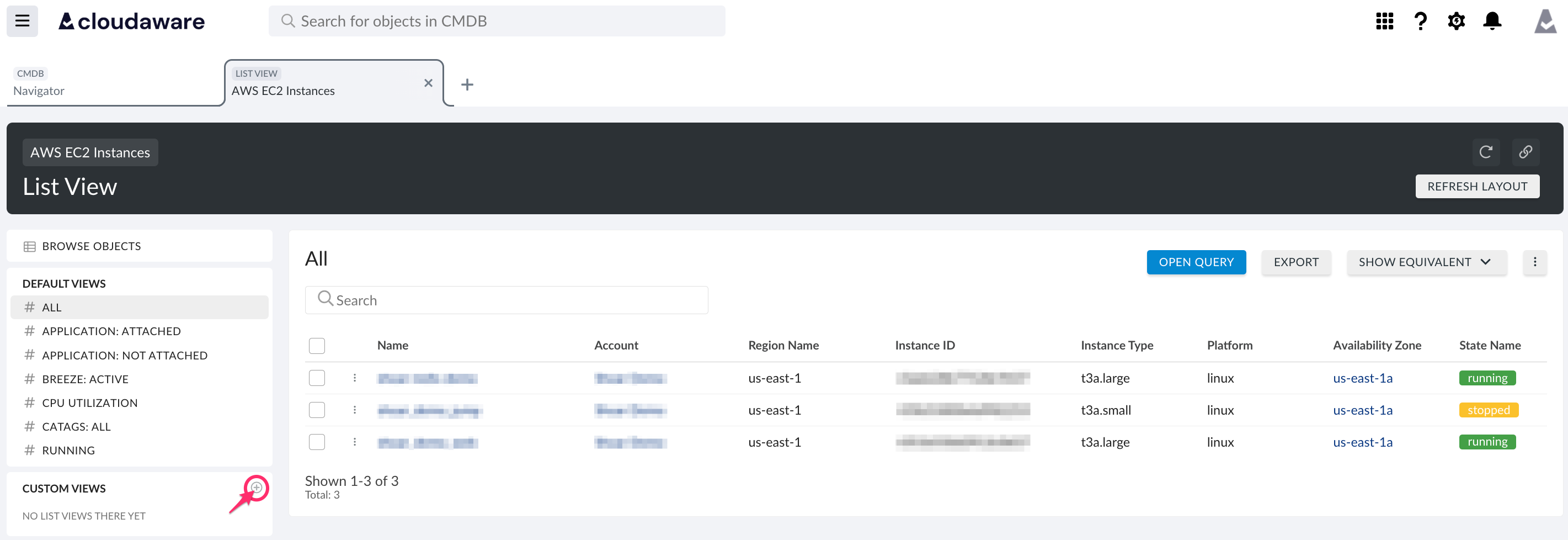This screenshot has width=1568, height=540.
Task: Switch to the Navigator tab
Action: point(39,90)
